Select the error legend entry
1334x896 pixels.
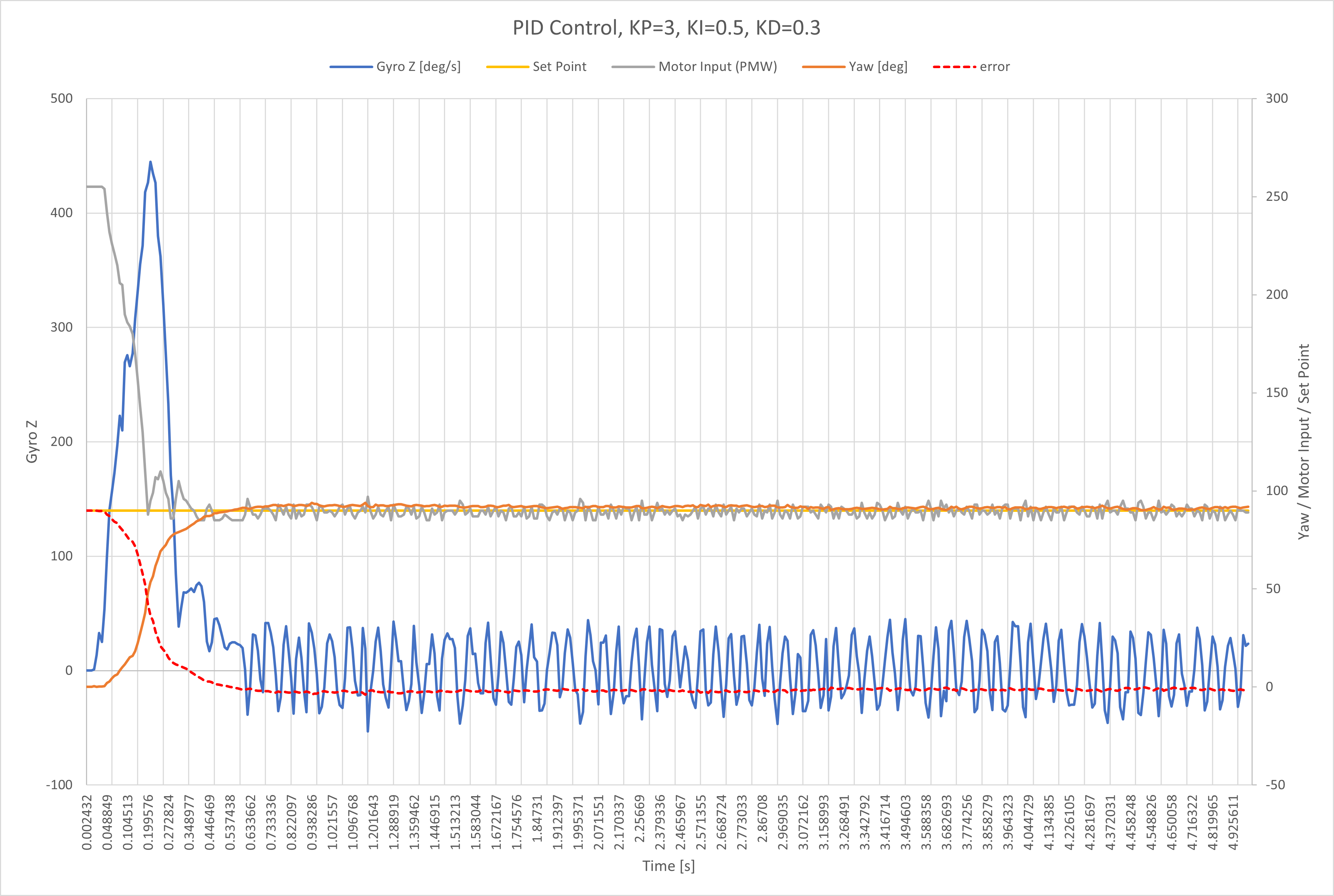[972, 67]
